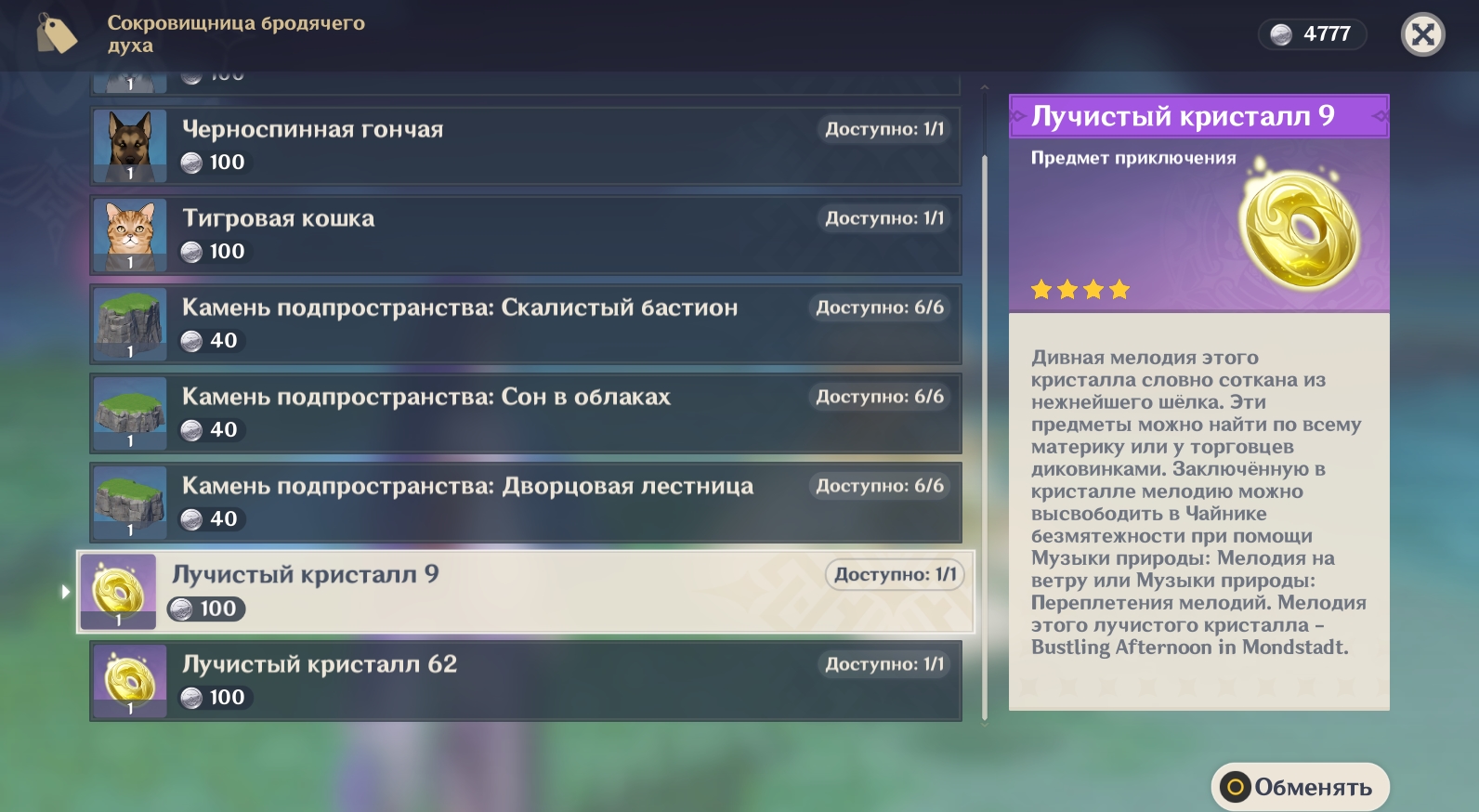Click Доступно: 6/6 on Дворцовая лестница row

(880, 486)
